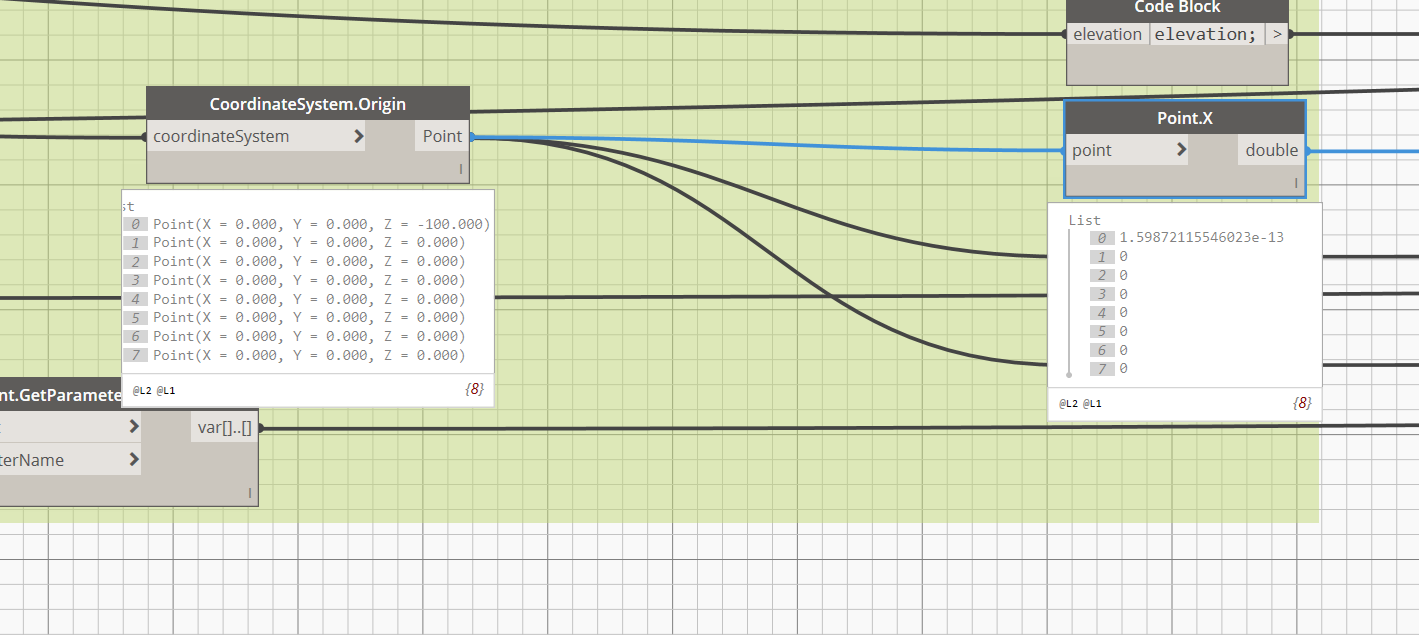Expand the point input port chevron on Point.X
This screenshot has height=635, width=1419.
pyautogui.click(x=1181, y=150)
